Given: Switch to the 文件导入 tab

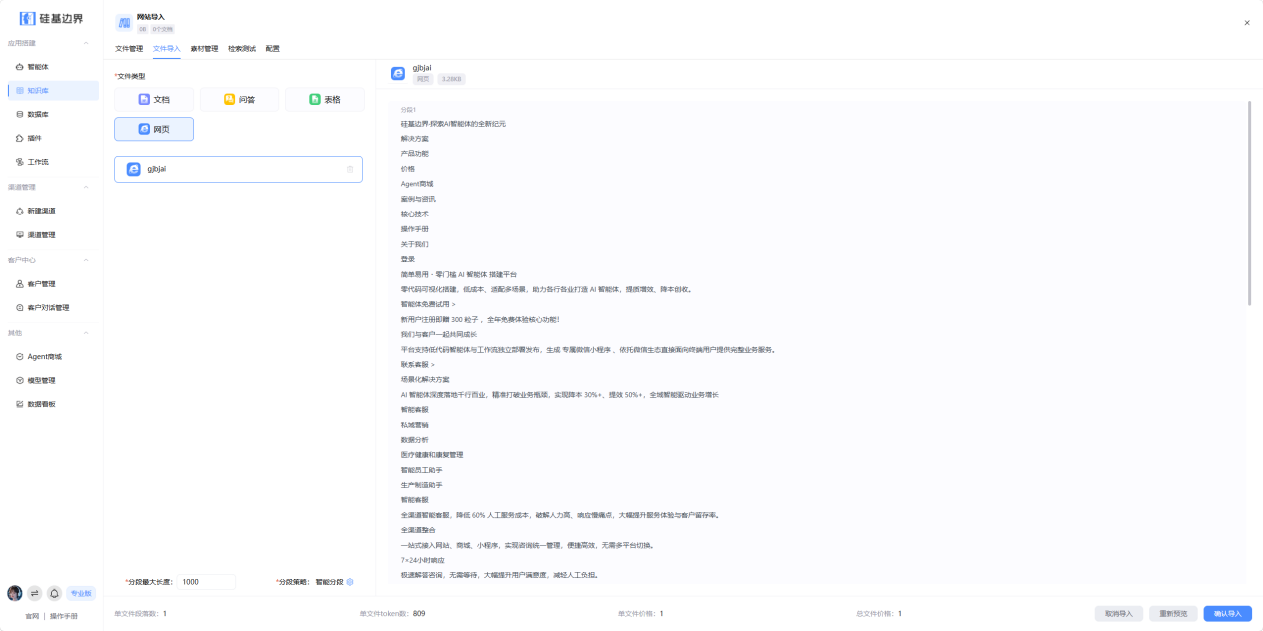Looking at the screenshot, I should 167,49.
